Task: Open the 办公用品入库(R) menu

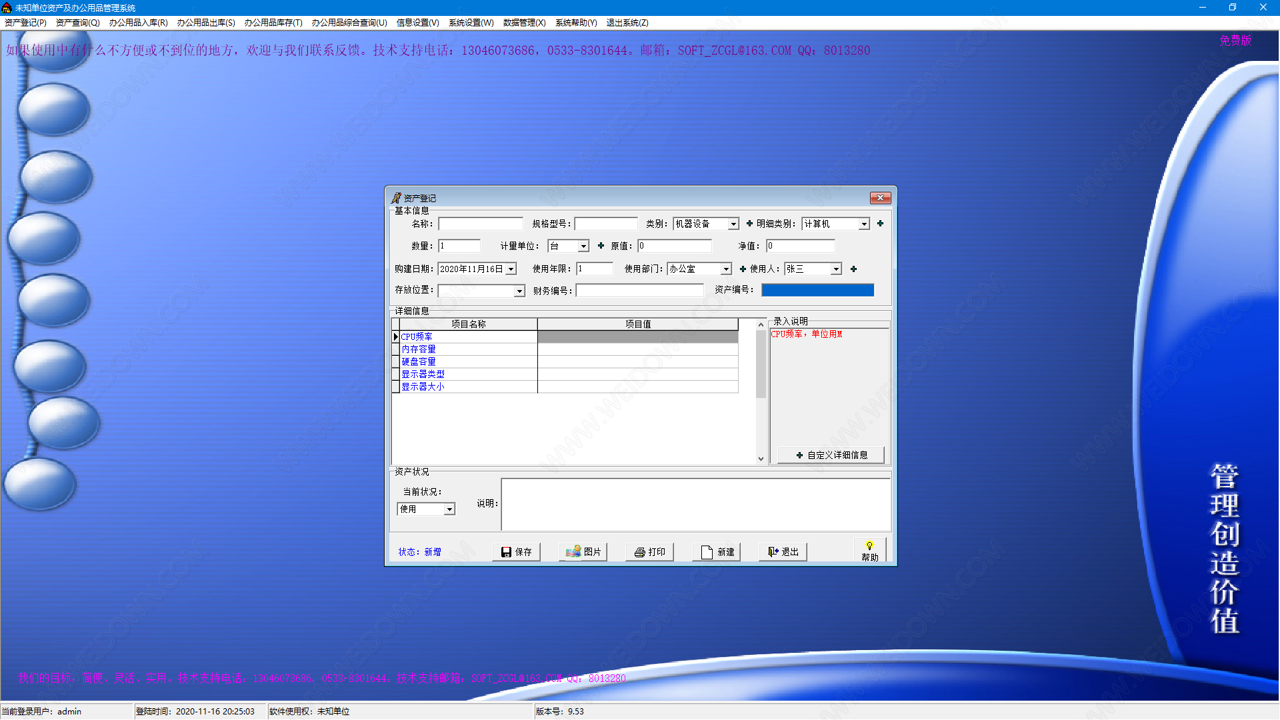Action: point(138,22)
